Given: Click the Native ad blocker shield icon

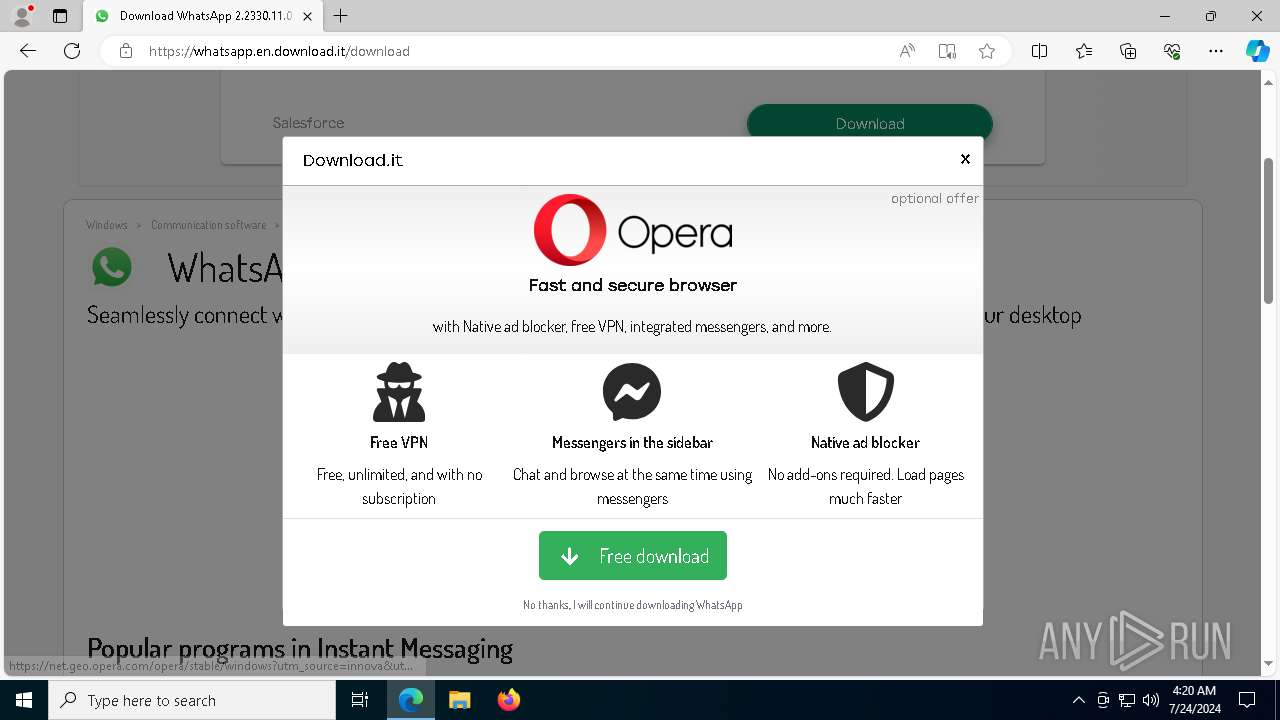Looking at the screenshot, I should pyautogui.click(x=865, y=392).
